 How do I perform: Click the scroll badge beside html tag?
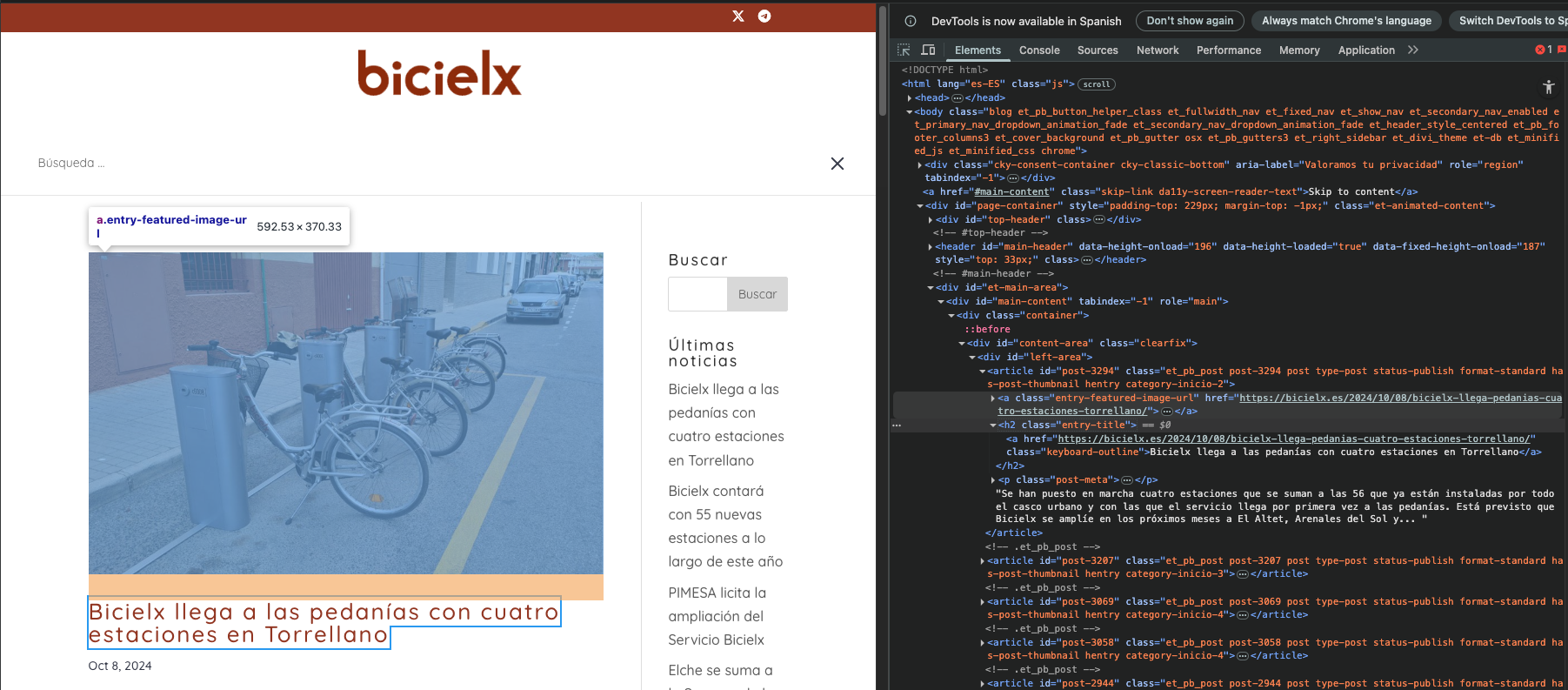click(x=1096, y=84)
